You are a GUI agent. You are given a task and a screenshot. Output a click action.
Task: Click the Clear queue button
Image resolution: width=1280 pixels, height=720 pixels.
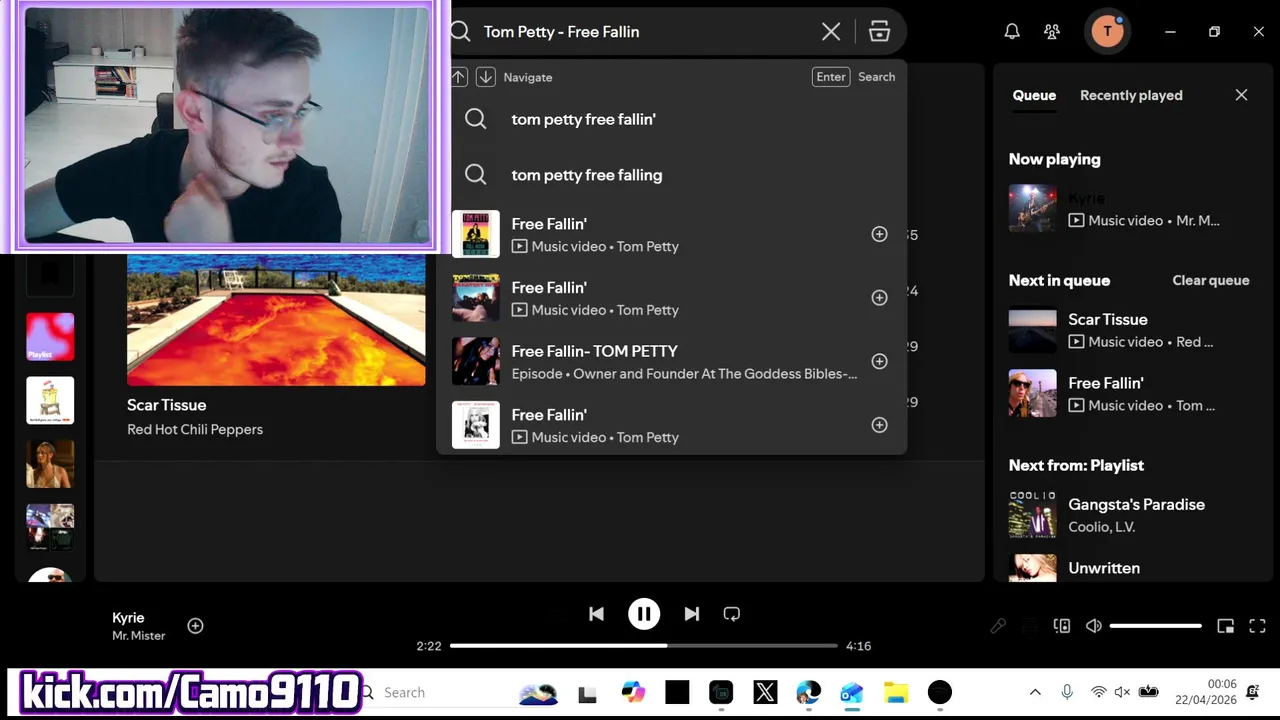point(1210,280)
